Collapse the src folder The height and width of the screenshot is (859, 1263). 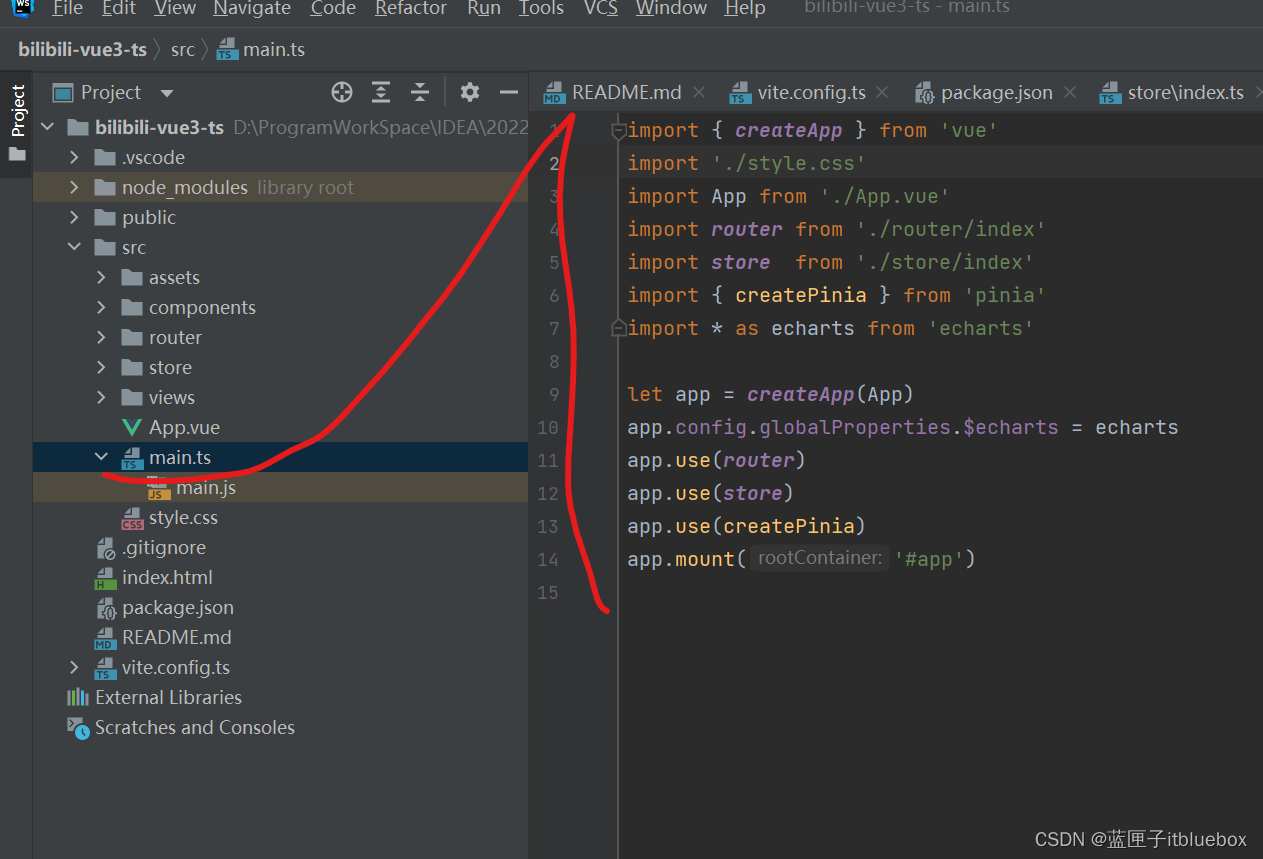[x=74, y=248]
